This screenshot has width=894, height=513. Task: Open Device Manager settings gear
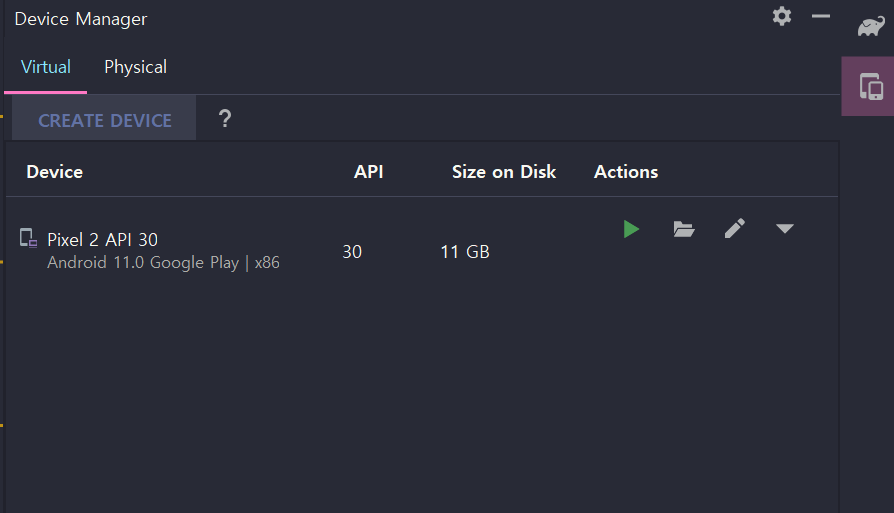tap(782, 16)
